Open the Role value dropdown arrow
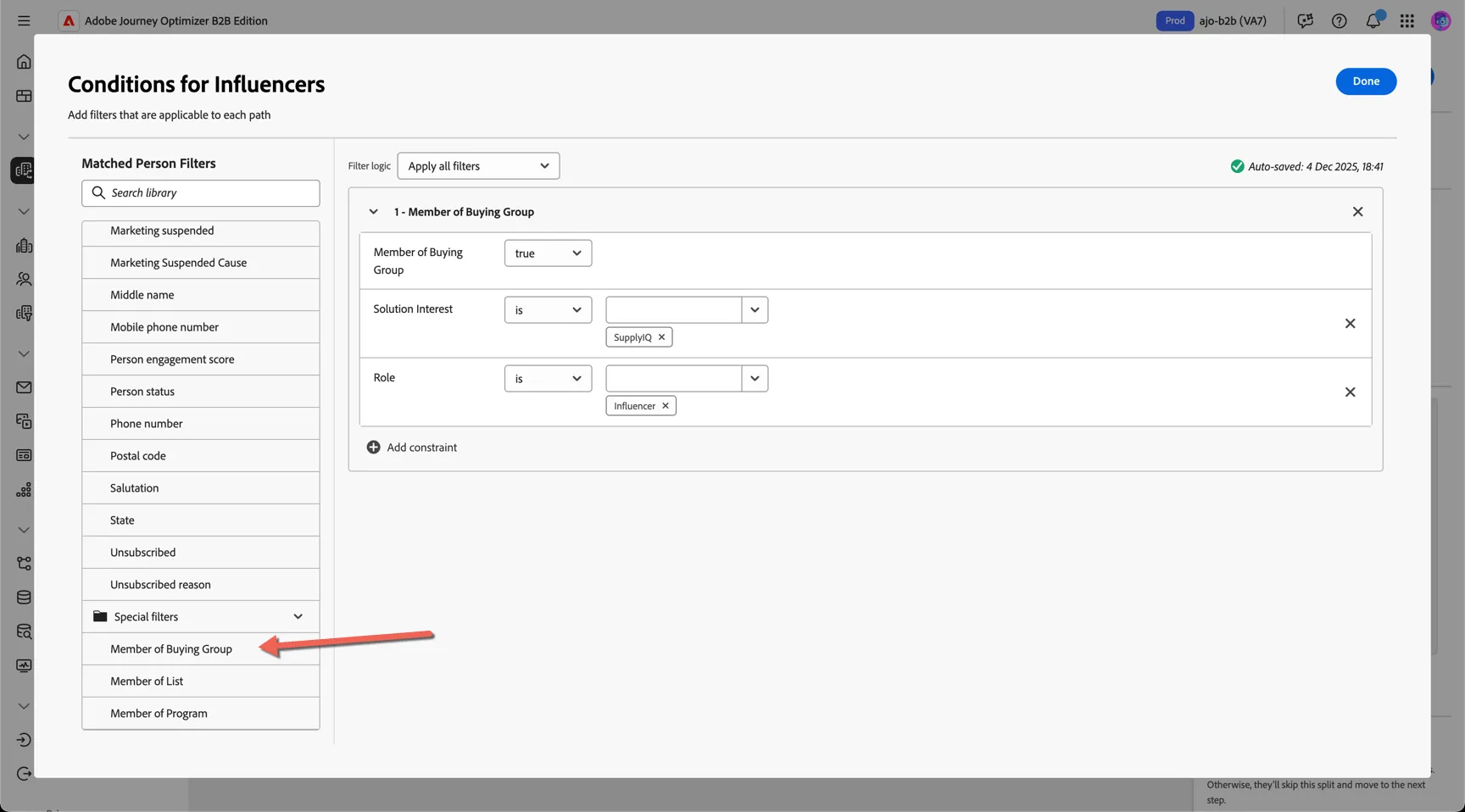 point(755,379)
